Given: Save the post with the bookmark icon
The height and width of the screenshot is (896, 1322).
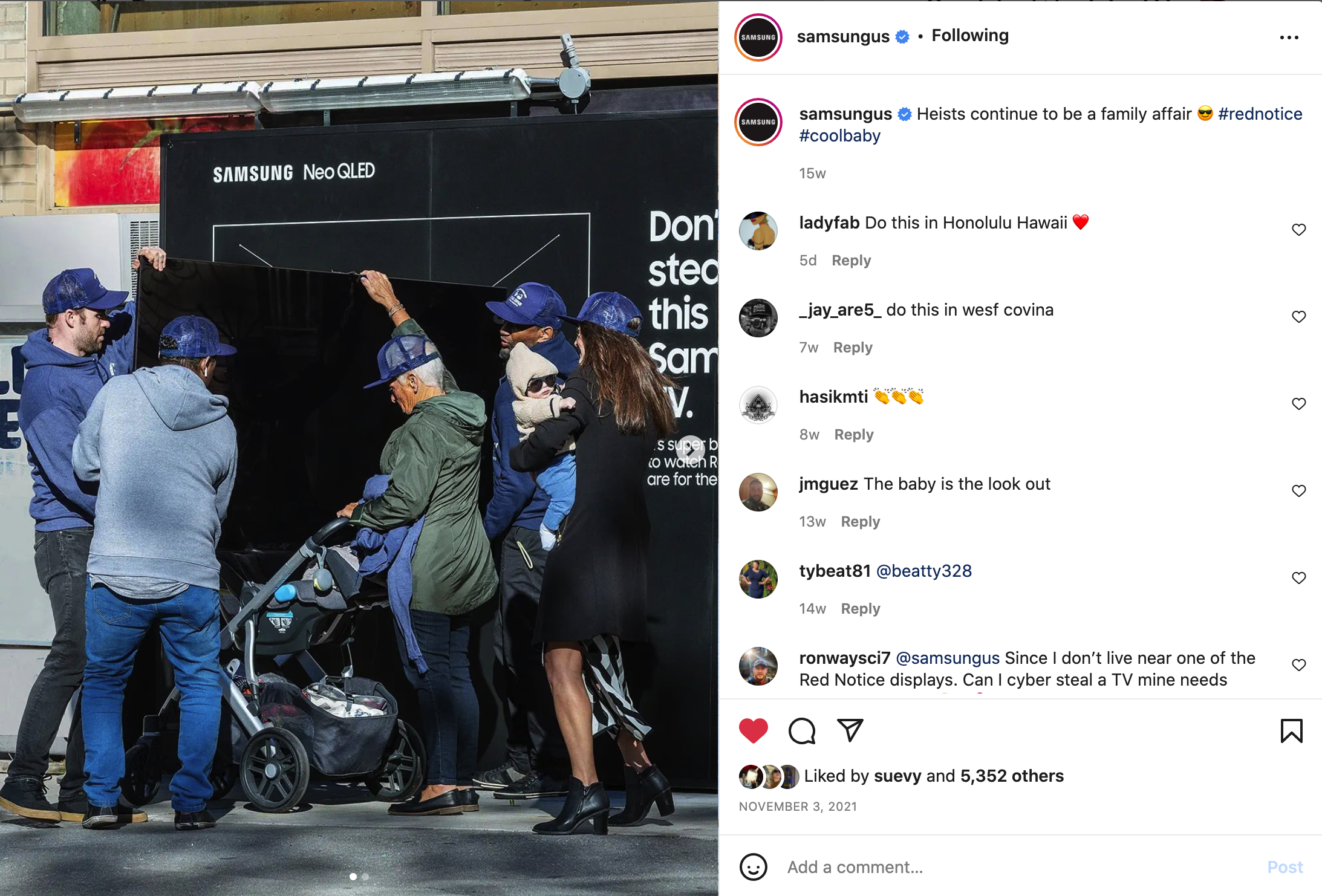Looking at the screenshot, I should coord(1291,731).
